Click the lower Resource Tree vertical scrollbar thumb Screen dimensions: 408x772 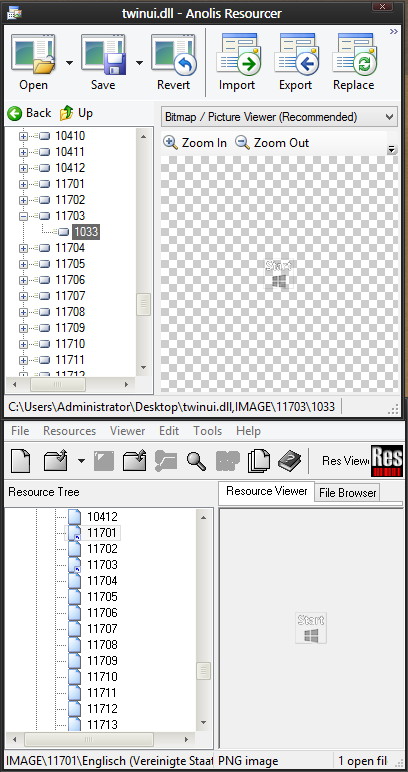point(203,671)
